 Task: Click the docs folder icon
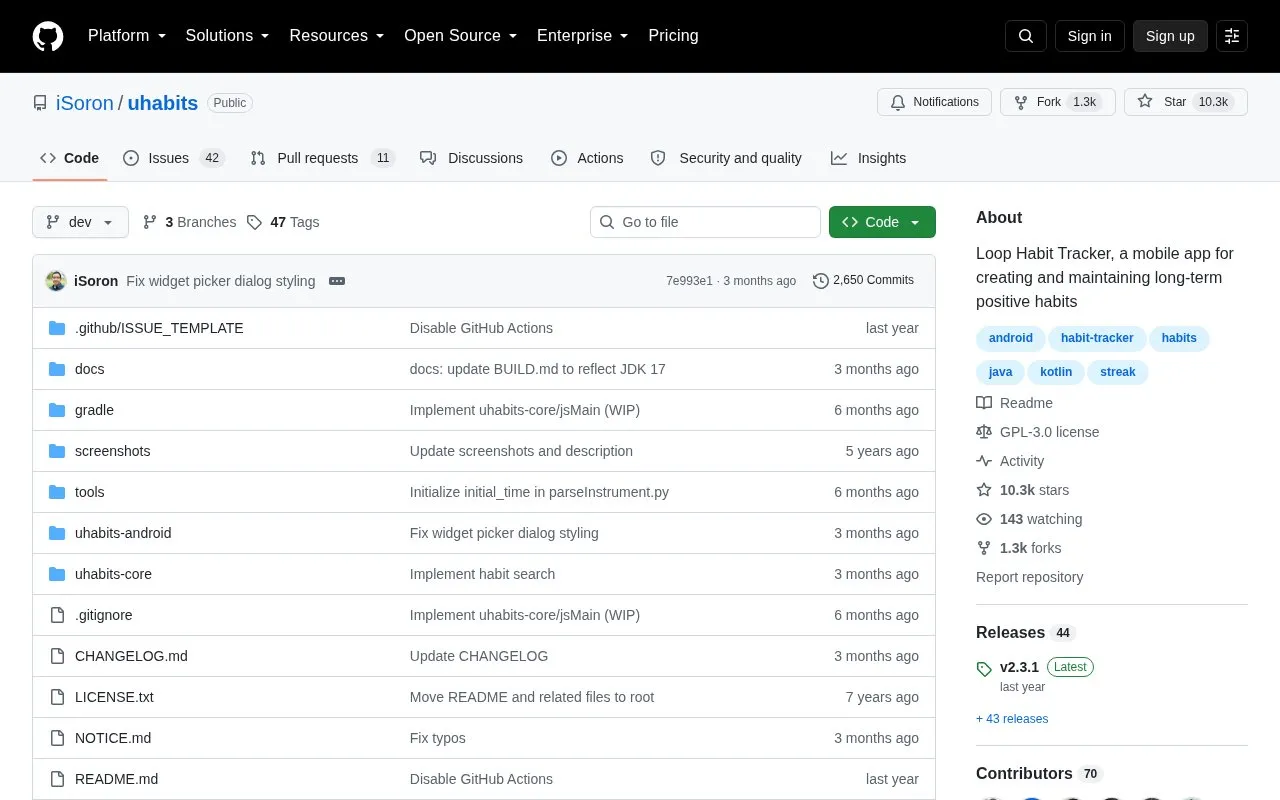pyautogui.click(x=57, y=369)
